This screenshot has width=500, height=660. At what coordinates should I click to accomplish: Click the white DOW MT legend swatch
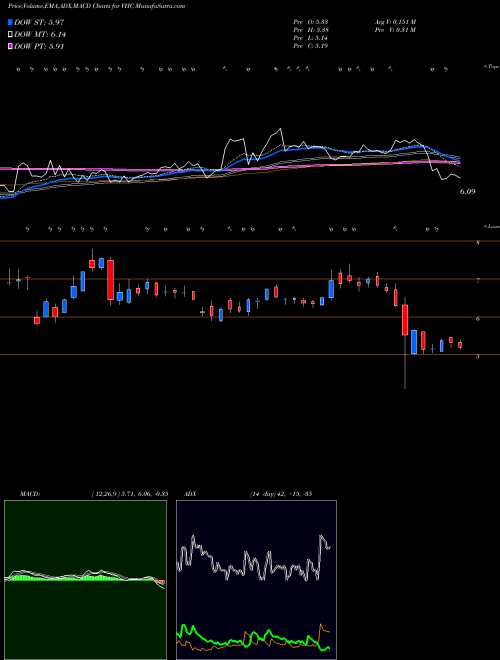pyautogui.click(x=10, y=35)
